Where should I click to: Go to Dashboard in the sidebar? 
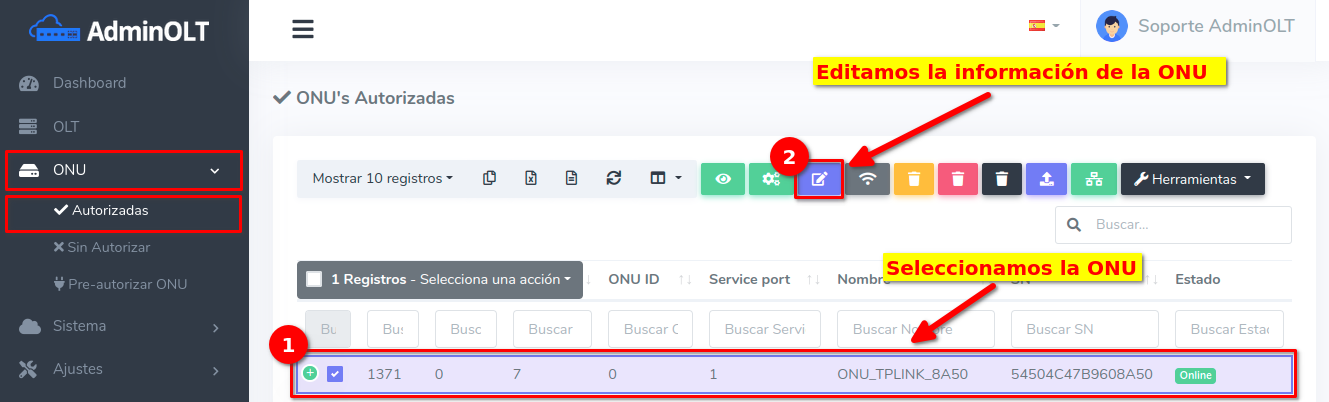[x=89, y=83]
